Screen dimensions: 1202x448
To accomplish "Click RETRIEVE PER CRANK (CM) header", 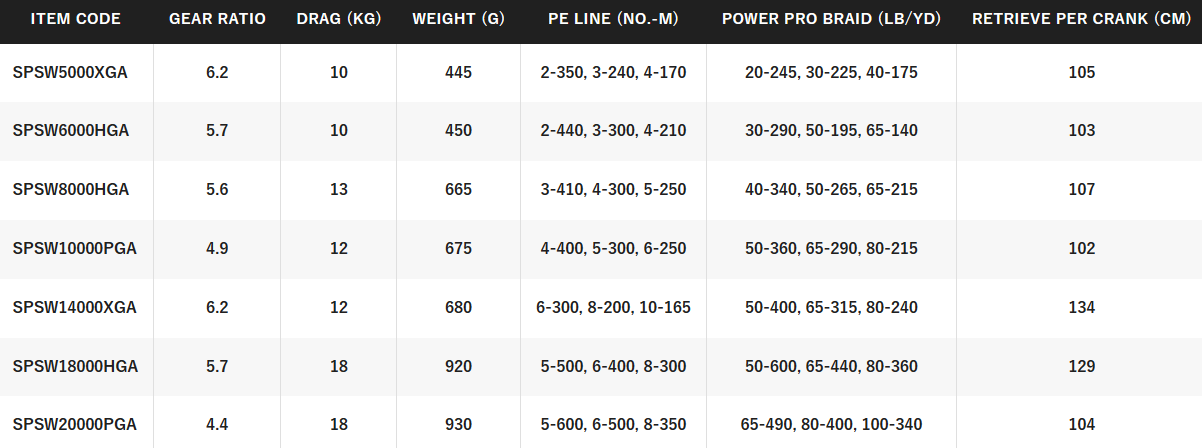I will (1081, 19).
